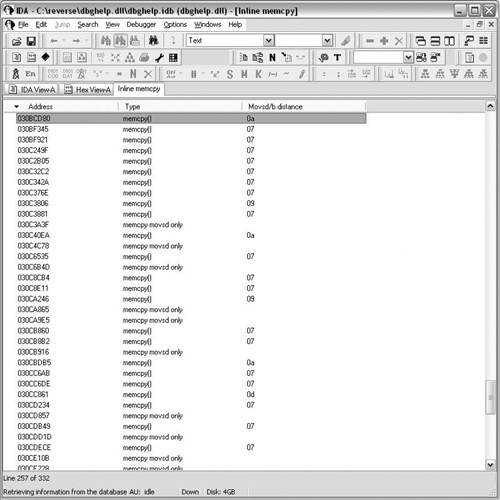500x500 pixels.
Task: Click the K icon in third toolbar
Action: tap(258, 74)
